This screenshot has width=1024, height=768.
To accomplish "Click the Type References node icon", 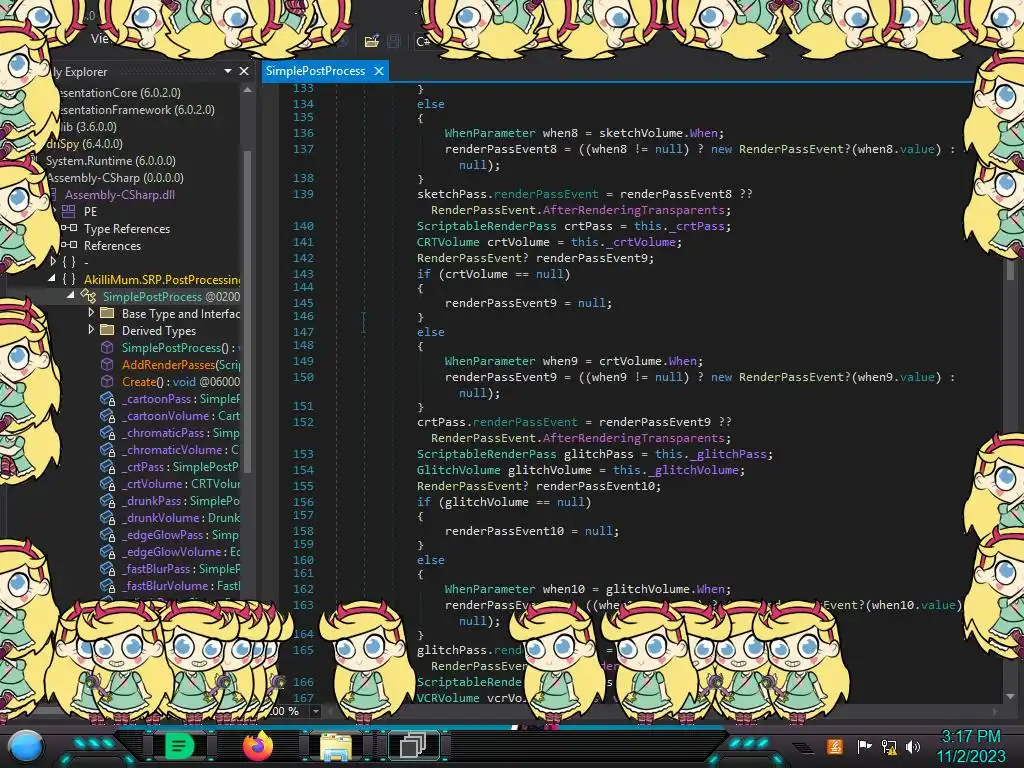I will pos(69,228).
